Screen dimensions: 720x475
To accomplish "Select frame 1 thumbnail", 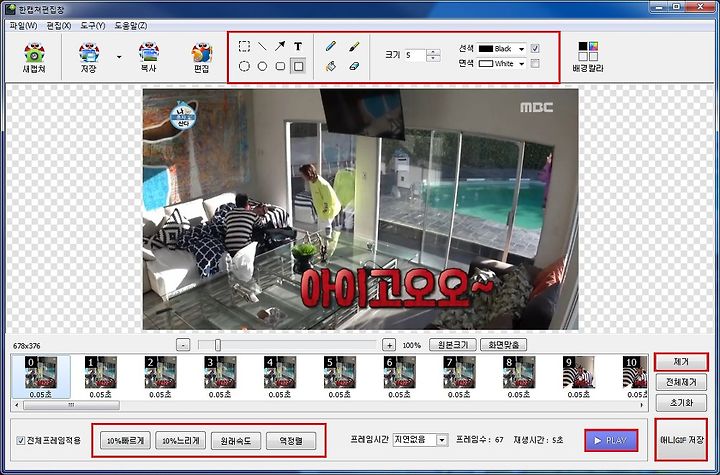I will [101, 377].
